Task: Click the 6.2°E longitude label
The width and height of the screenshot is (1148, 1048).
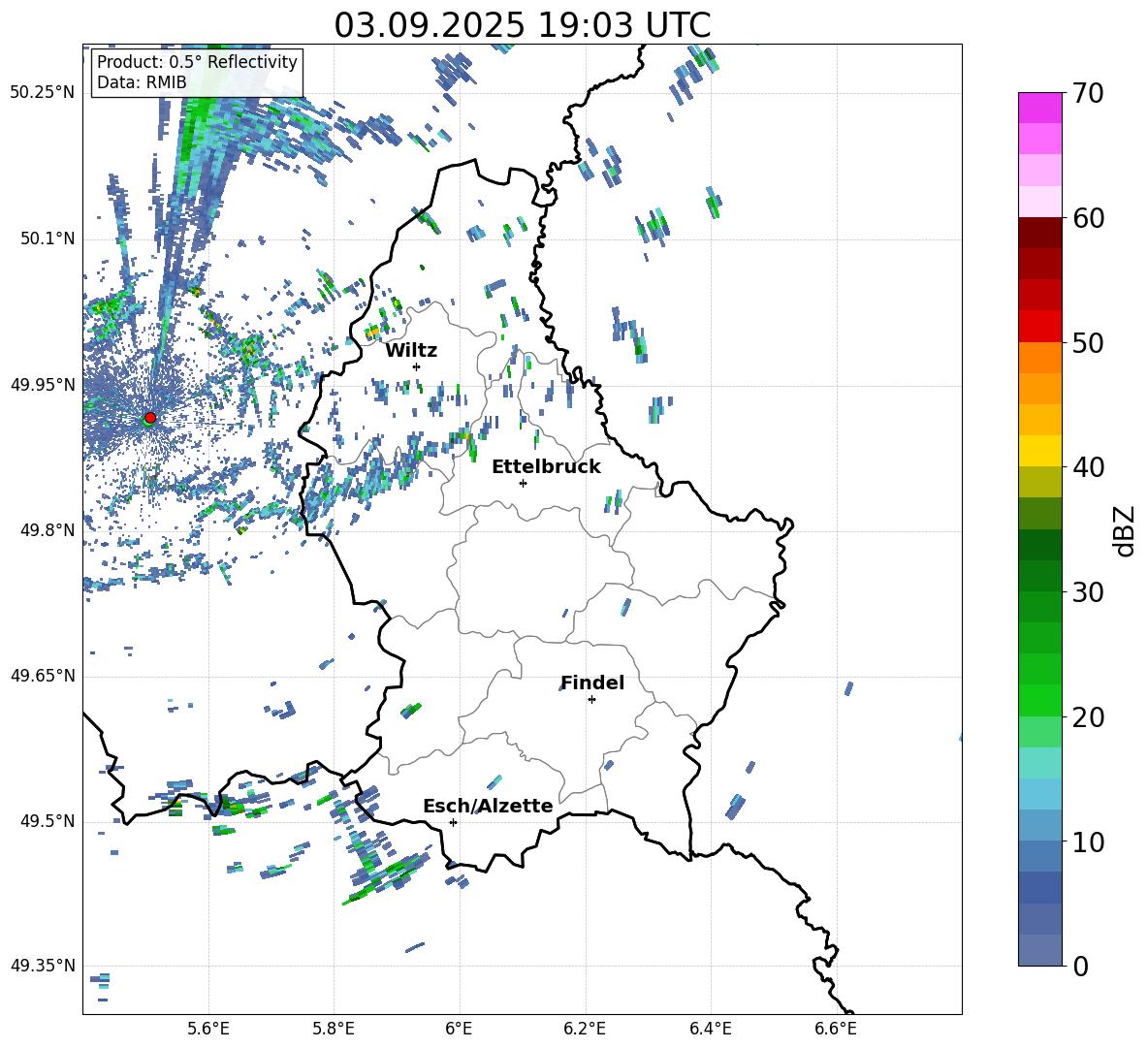Action: coord(585,1029)
